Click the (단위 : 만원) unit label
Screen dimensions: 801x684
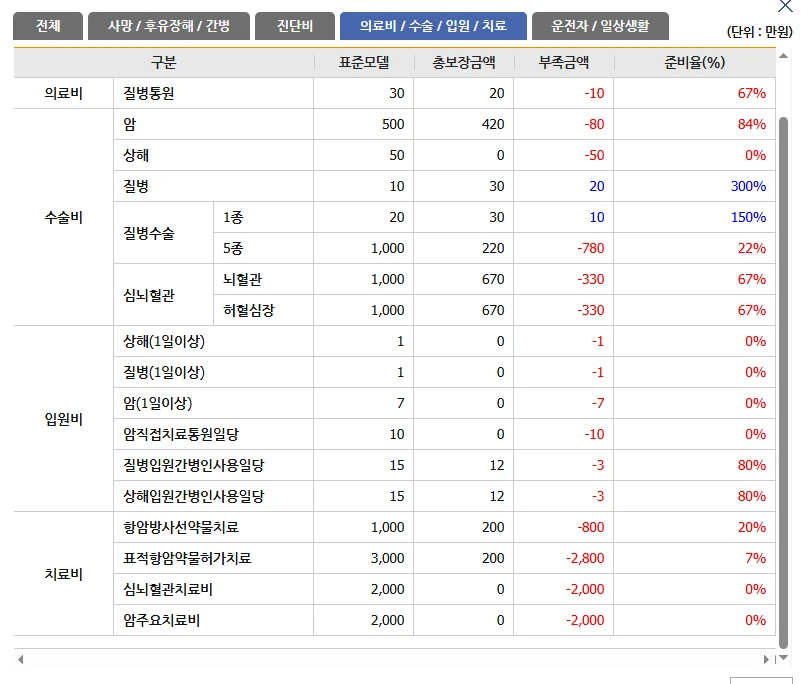click(760, 32)
